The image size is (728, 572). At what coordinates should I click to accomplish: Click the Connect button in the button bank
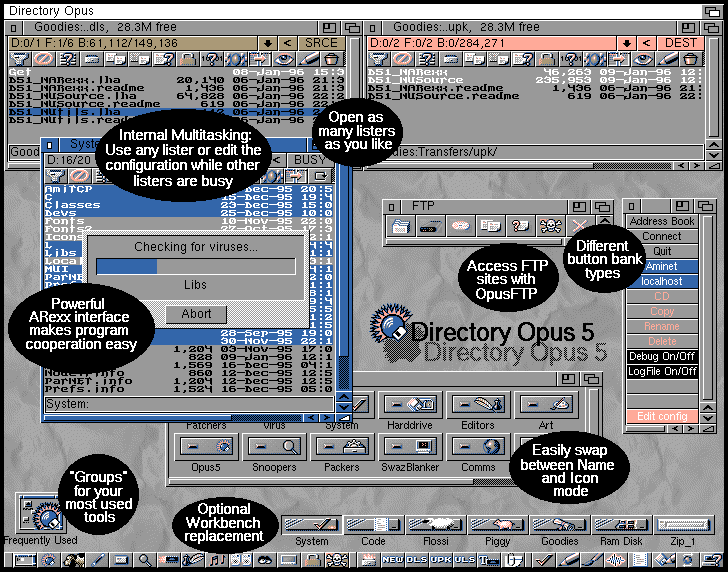[x=662, y=236]
